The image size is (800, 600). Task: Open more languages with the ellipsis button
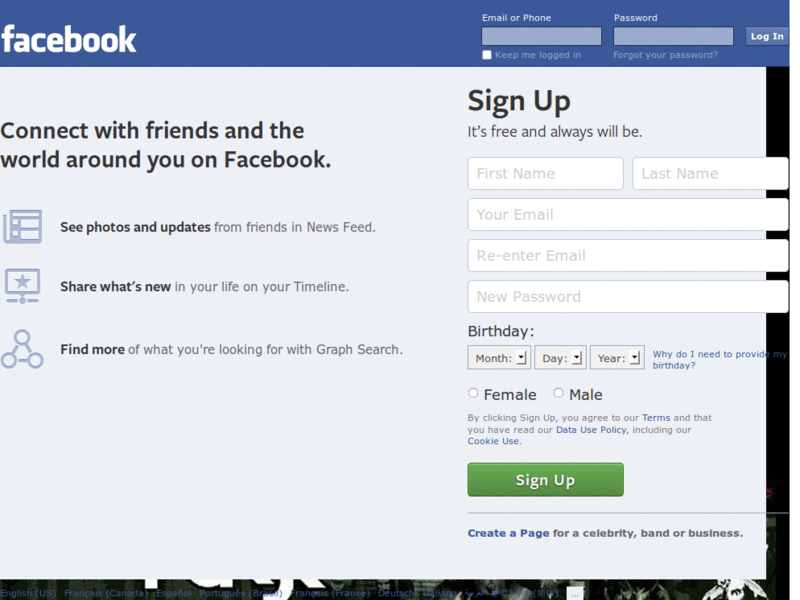tap(574, 593)
